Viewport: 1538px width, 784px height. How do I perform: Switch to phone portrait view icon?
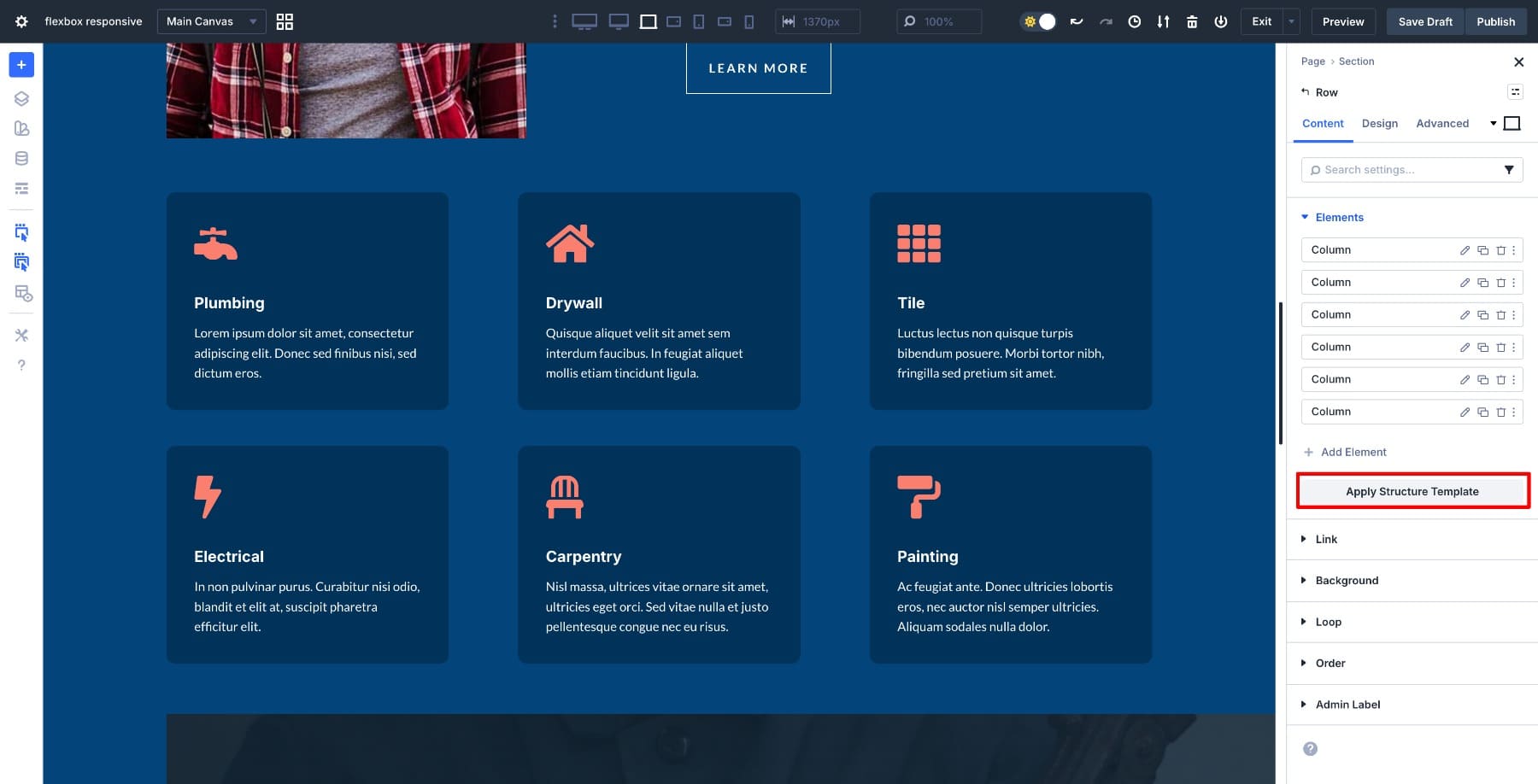749,21
